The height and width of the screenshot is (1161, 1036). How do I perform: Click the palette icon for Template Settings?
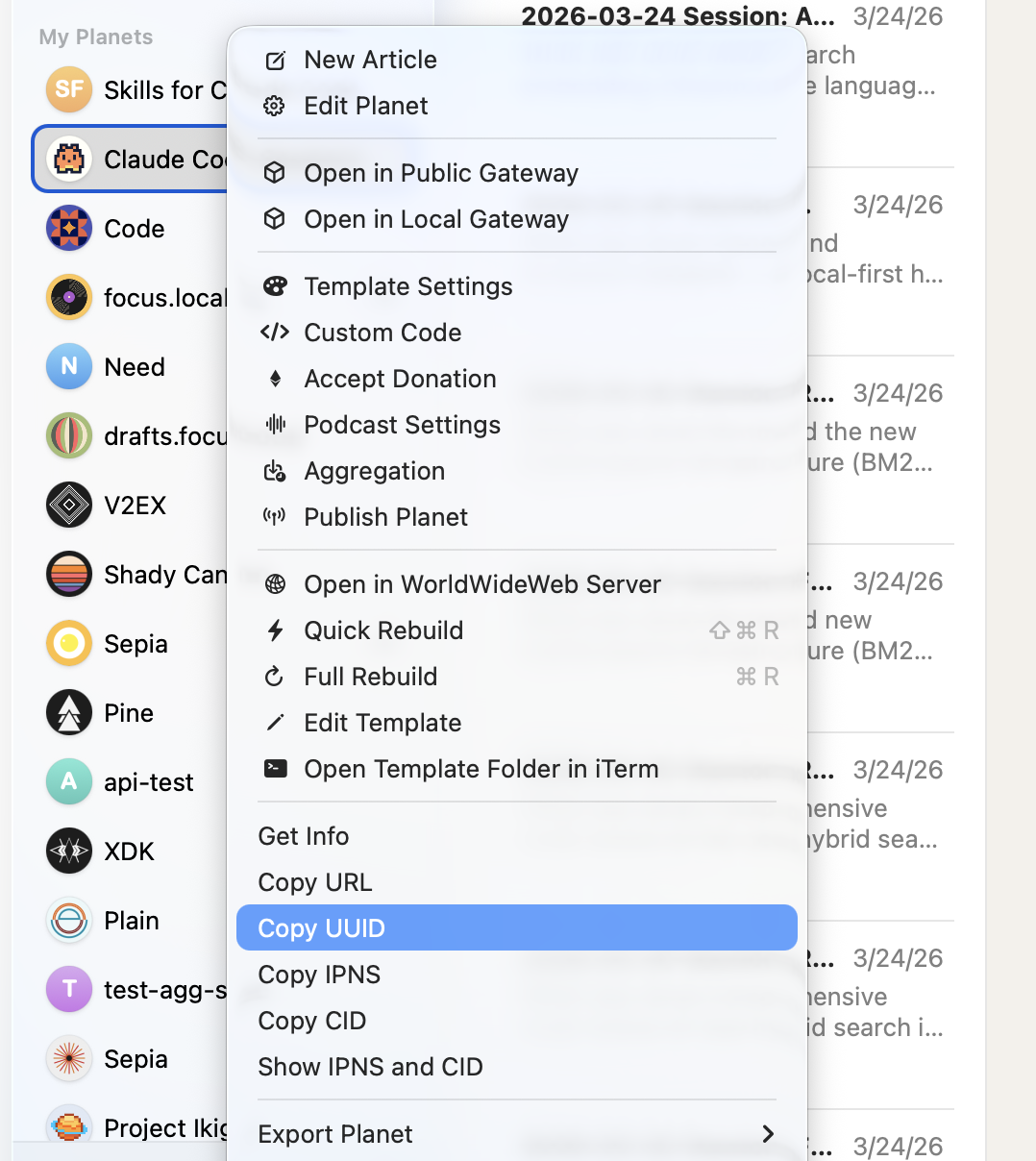(275, 286)
